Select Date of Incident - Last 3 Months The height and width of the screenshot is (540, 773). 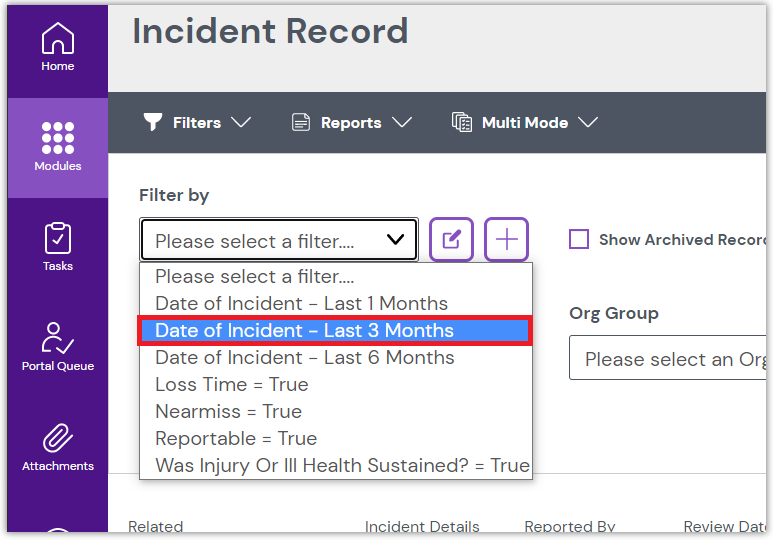[304, 331]
